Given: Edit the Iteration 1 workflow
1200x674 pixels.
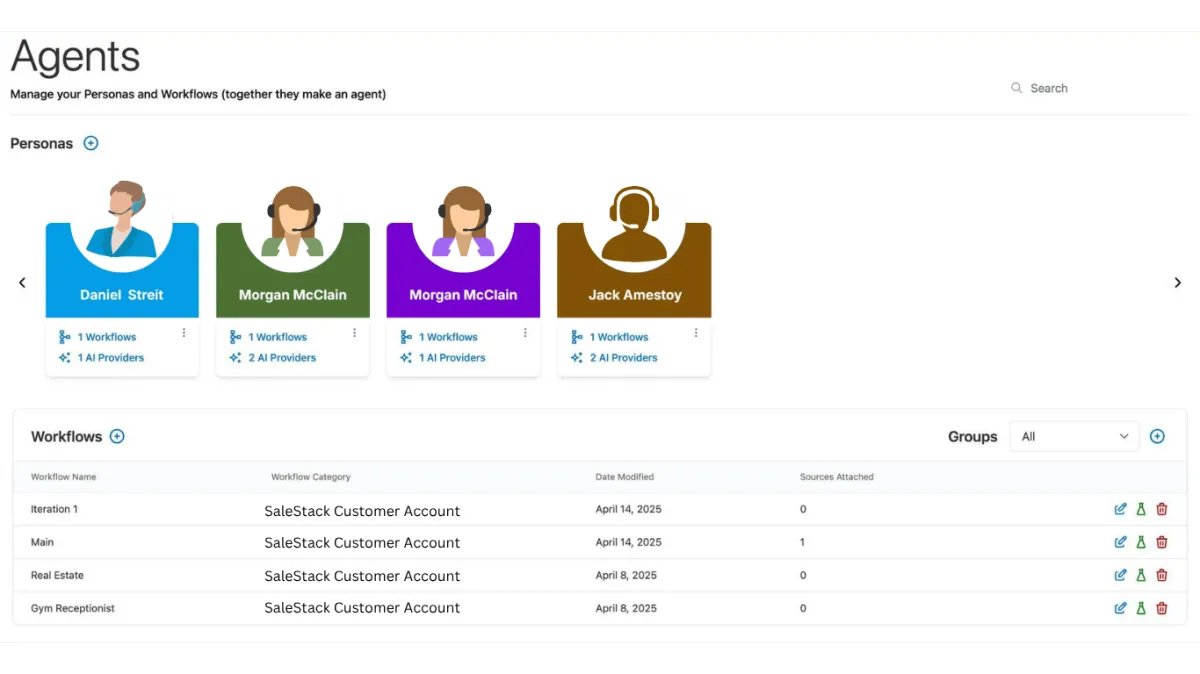Looking at the screenshot, I should pos(1120,509).
